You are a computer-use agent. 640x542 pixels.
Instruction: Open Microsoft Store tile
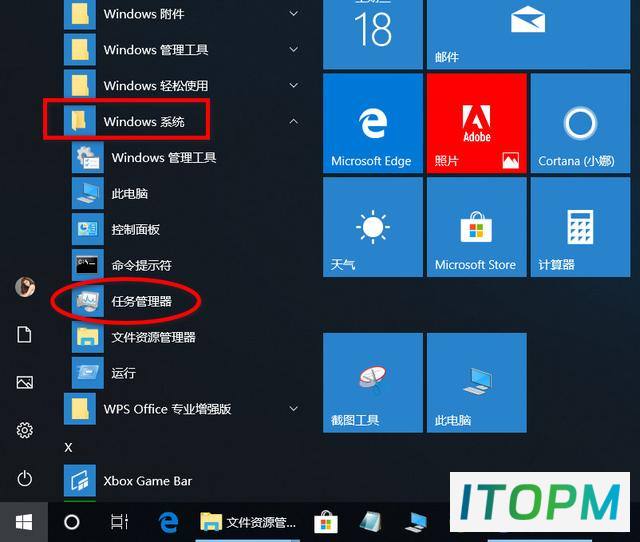click(477, 227)
